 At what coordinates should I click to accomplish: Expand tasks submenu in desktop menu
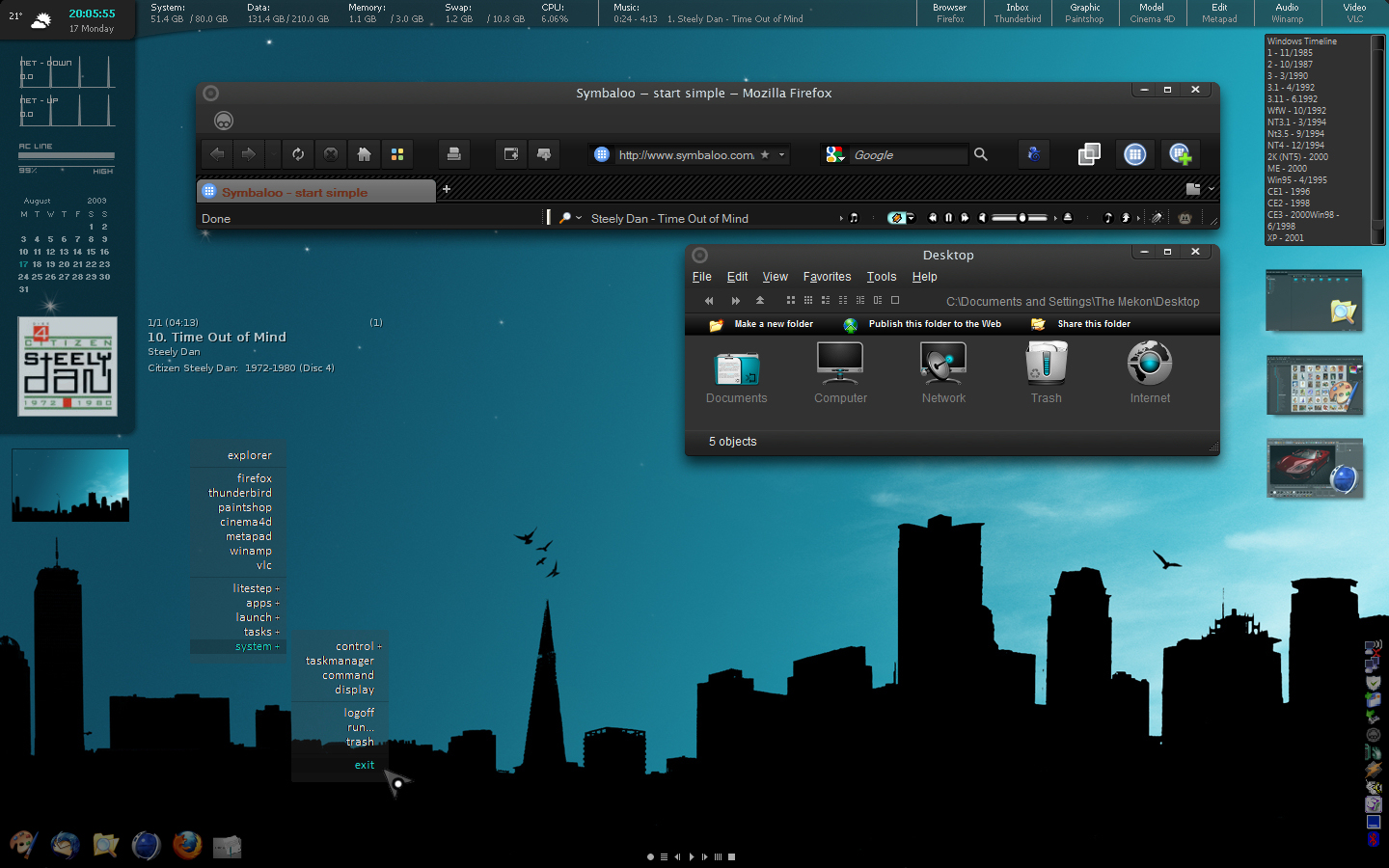[x=261, y=632]
